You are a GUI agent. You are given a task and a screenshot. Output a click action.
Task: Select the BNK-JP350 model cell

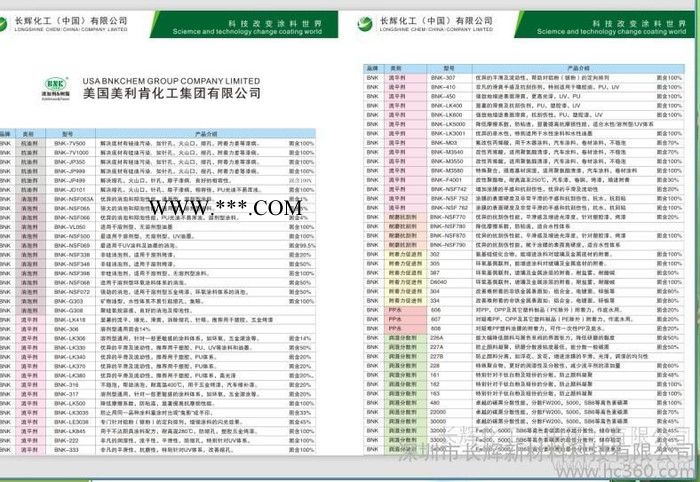pyautogui.click(x=70, y=162)
